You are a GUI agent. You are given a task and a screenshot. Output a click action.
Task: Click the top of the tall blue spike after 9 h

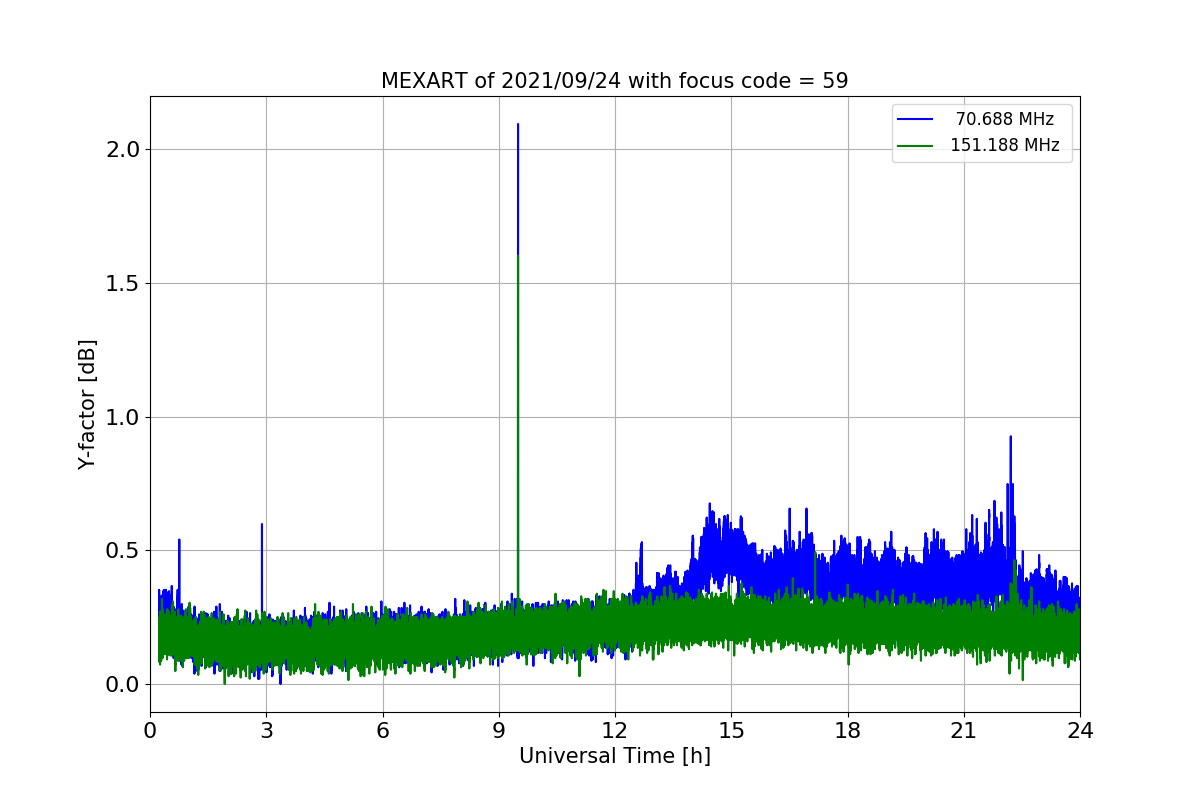tap(517, 125)
